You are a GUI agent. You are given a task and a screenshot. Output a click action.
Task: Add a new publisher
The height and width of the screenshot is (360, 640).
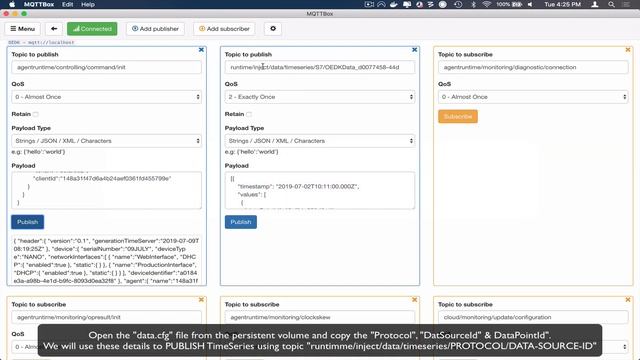pos(155,29)
